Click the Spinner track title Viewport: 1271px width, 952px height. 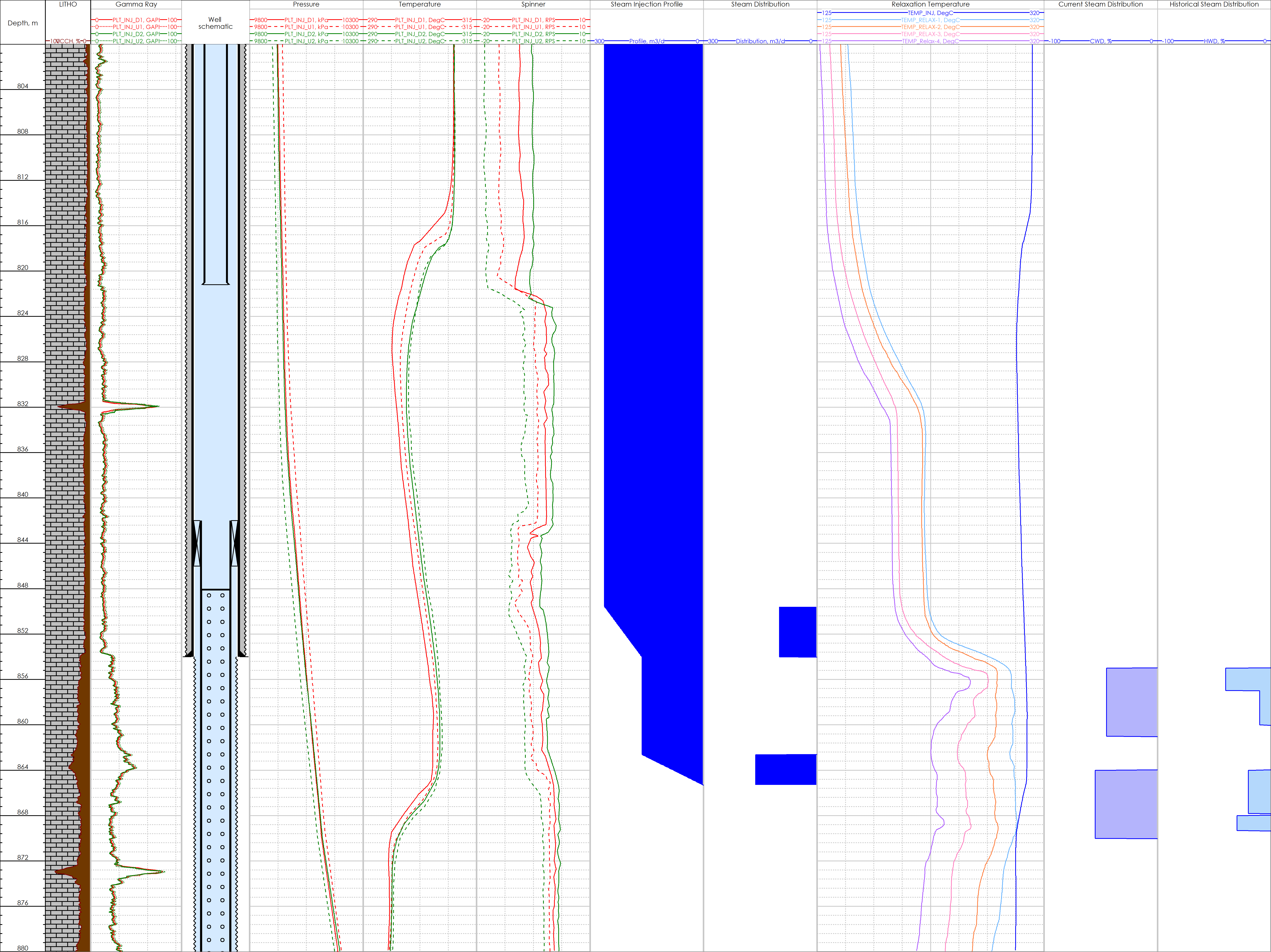point(533,4)
